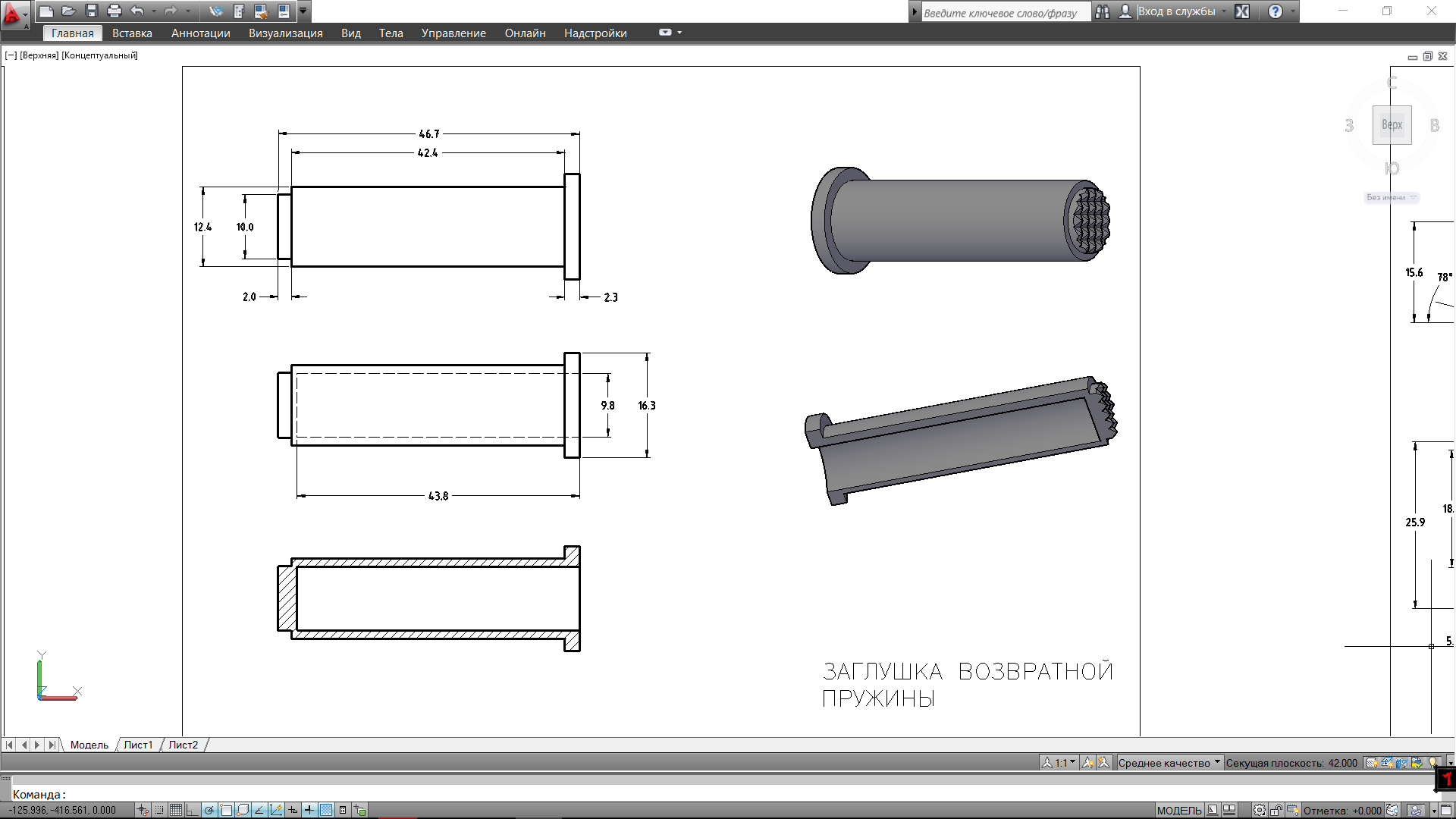The height and width of the screenshot is (819, 1456).
Task: Click the Верх face of ViewCube
Action: (1392, 125)
